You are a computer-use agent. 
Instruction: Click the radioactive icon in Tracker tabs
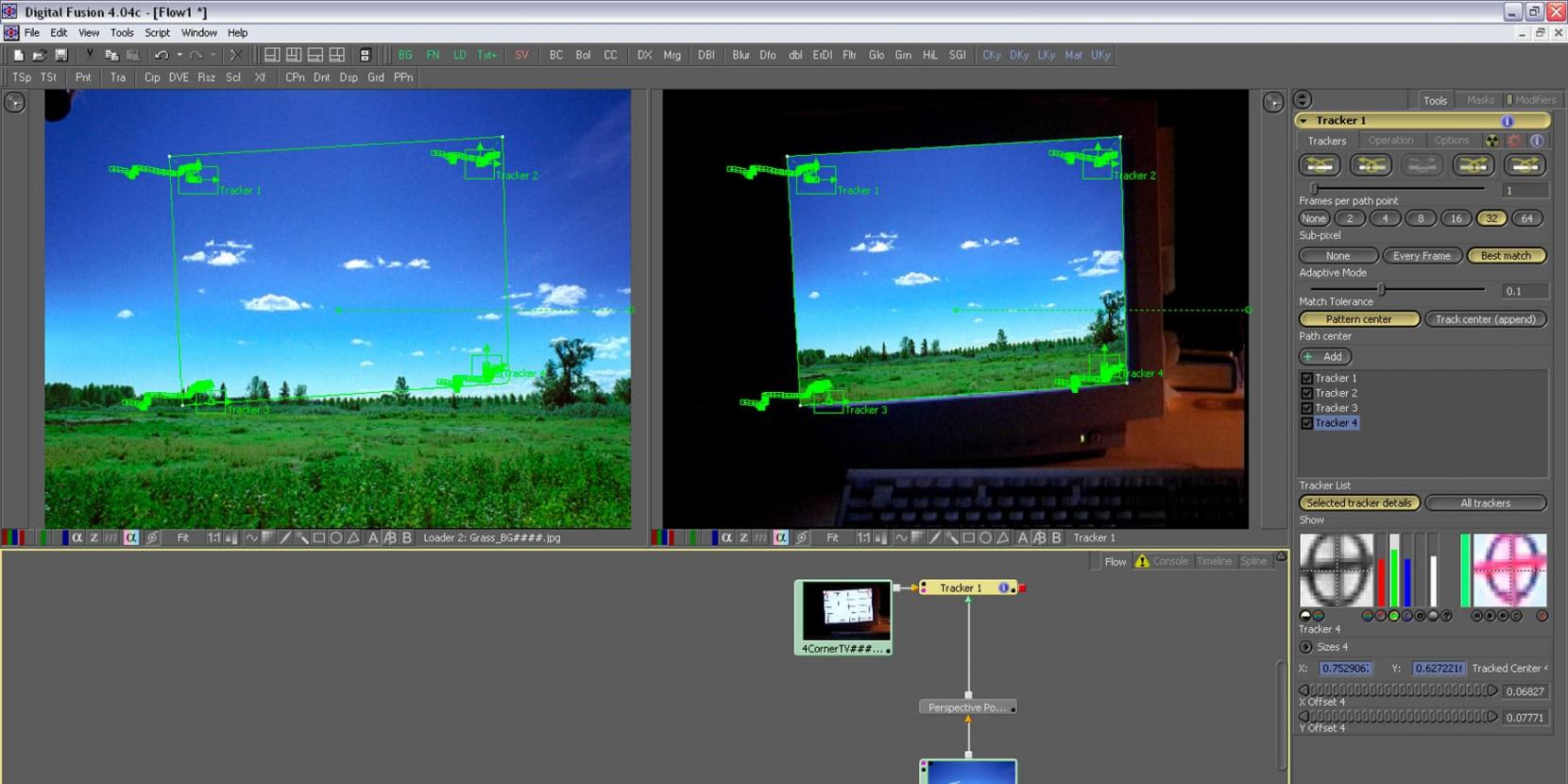click(1491, 141)
